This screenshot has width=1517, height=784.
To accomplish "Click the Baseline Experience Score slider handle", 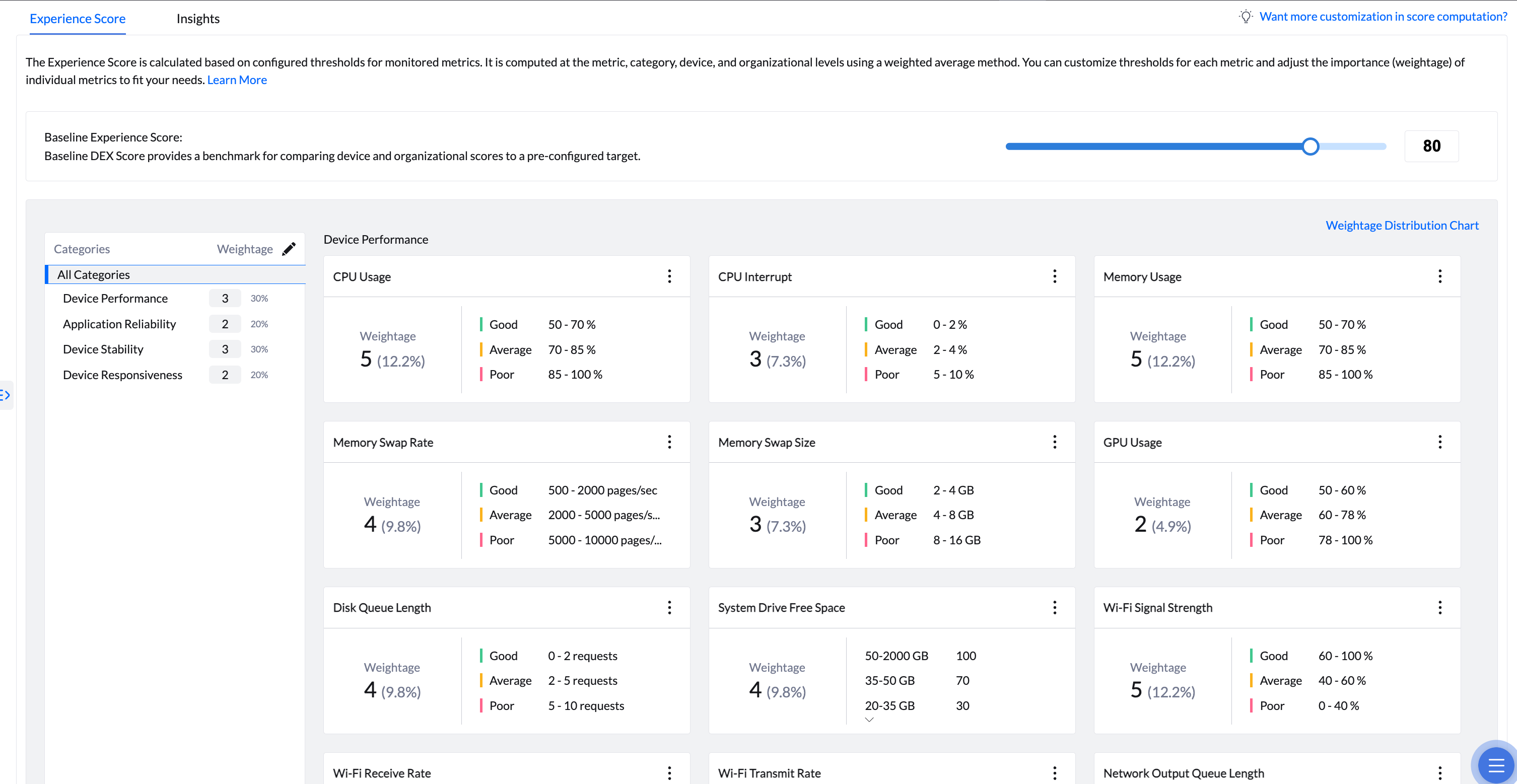I will click(x=1309, y=146).
